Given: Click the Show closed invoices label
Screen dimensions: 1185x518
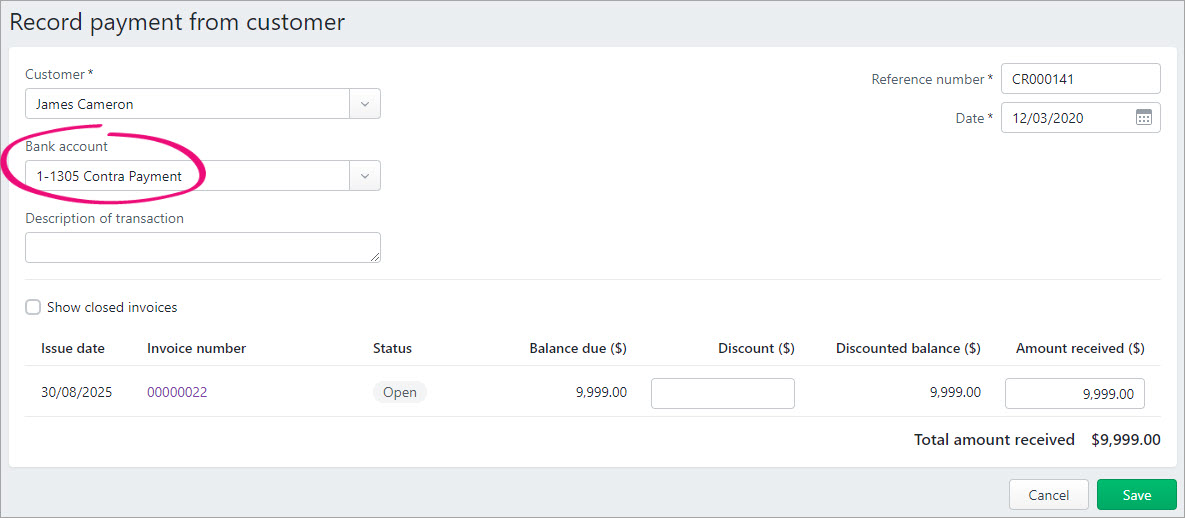Looking at the screenshot, I should 112,308.
